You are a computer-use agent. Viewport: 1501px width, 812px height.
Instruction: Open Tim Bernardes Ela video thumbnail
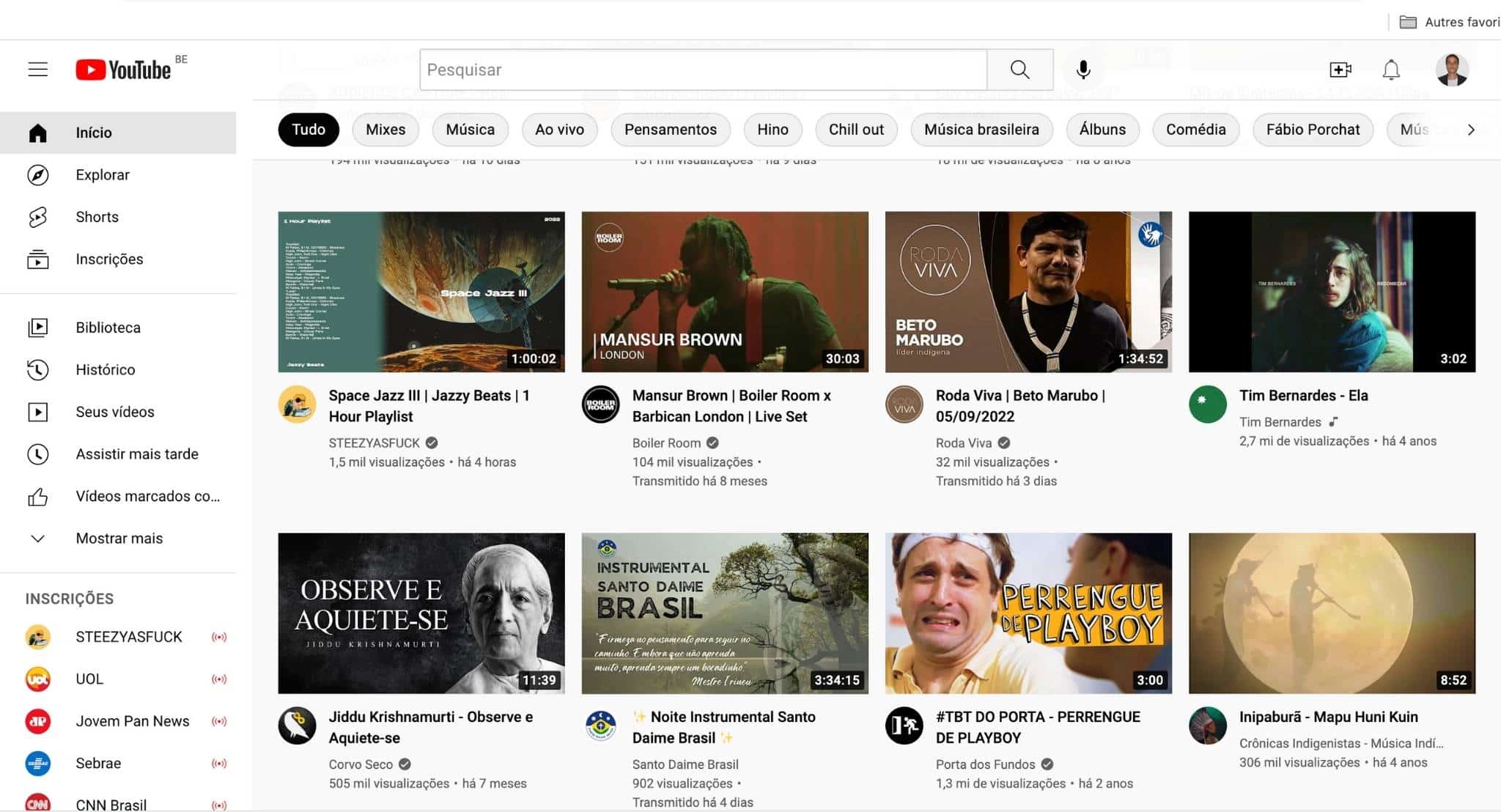[x=1332, y=292]
